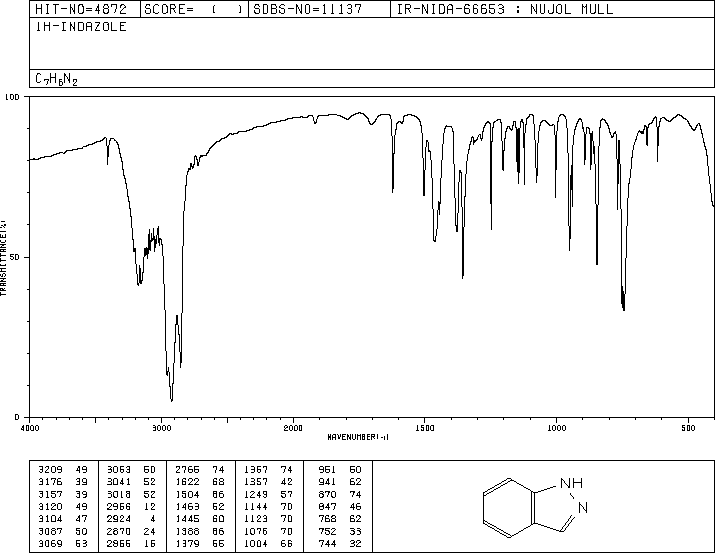The image size is (715, 553).
Task: Click the TRANSMITTANCE vertical axis title
Action: pyautogui.click(x=3, y=258)
